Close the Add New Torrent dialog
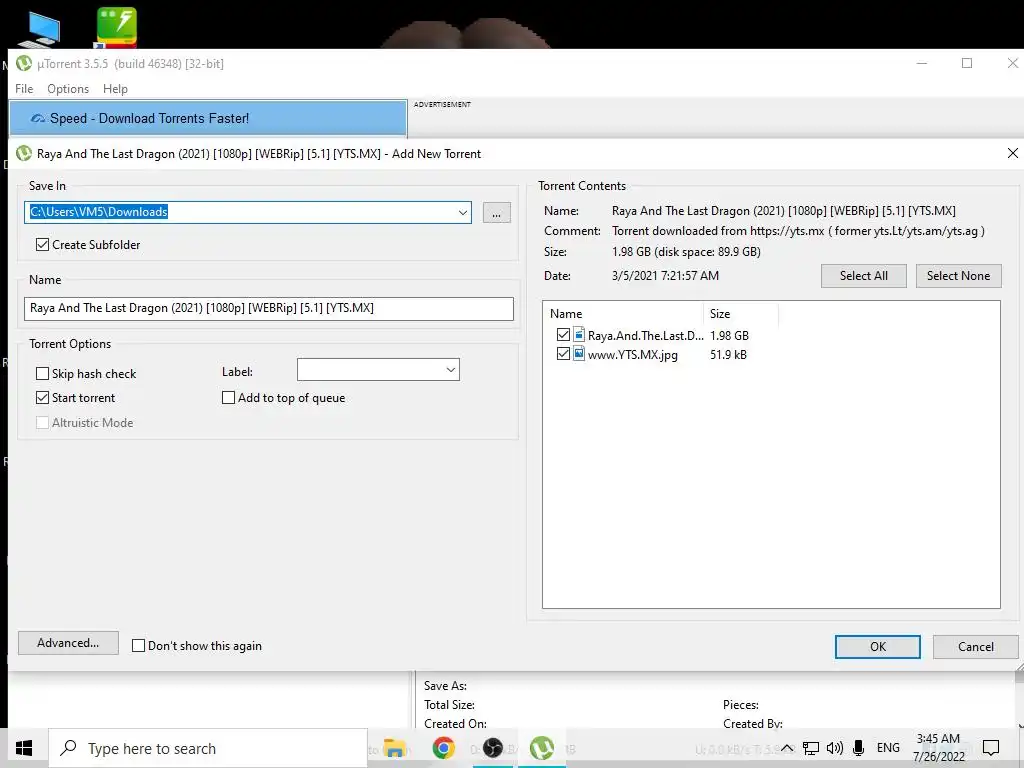The image size is (1024, 768). [x=1012, y=153]
